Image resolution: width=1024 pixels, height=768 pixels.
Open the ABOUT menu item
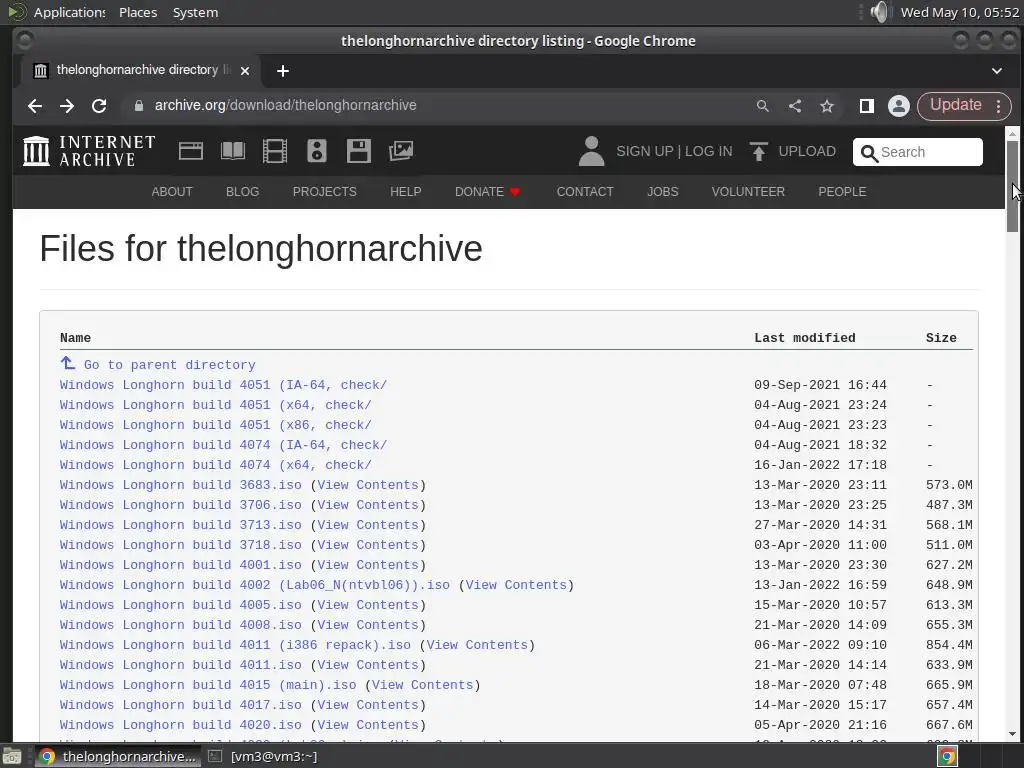(172, 192)
